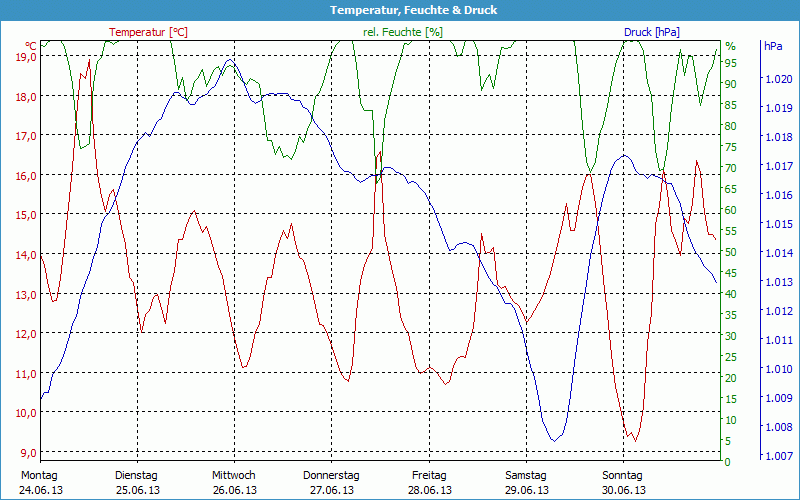Image resolution: width=800 pixels, height=500 pixels.
Task: Select the date "30.06.13"
Action: coord(623,490)
